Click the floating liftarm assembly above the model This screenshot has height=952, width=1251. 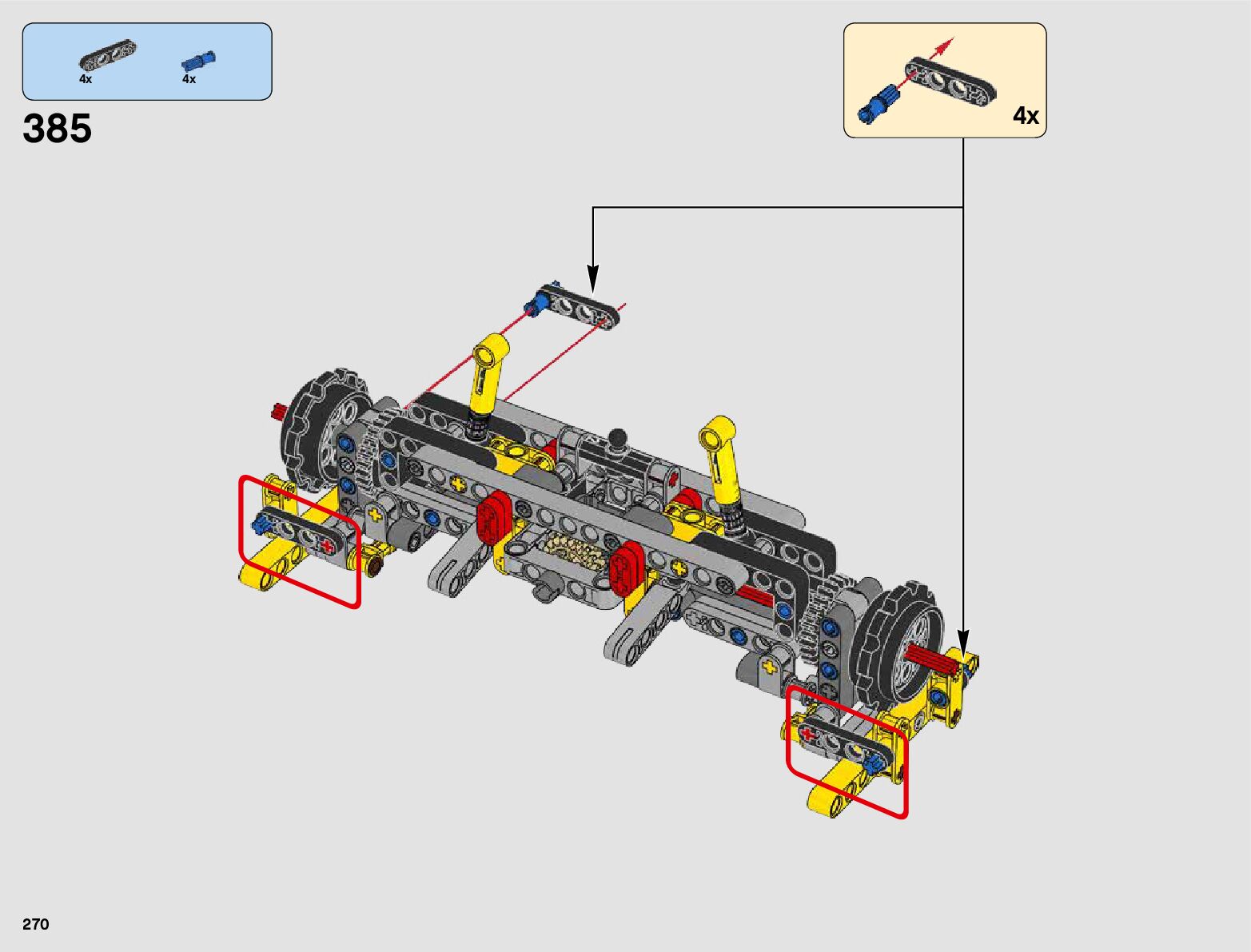click(577, 305)
